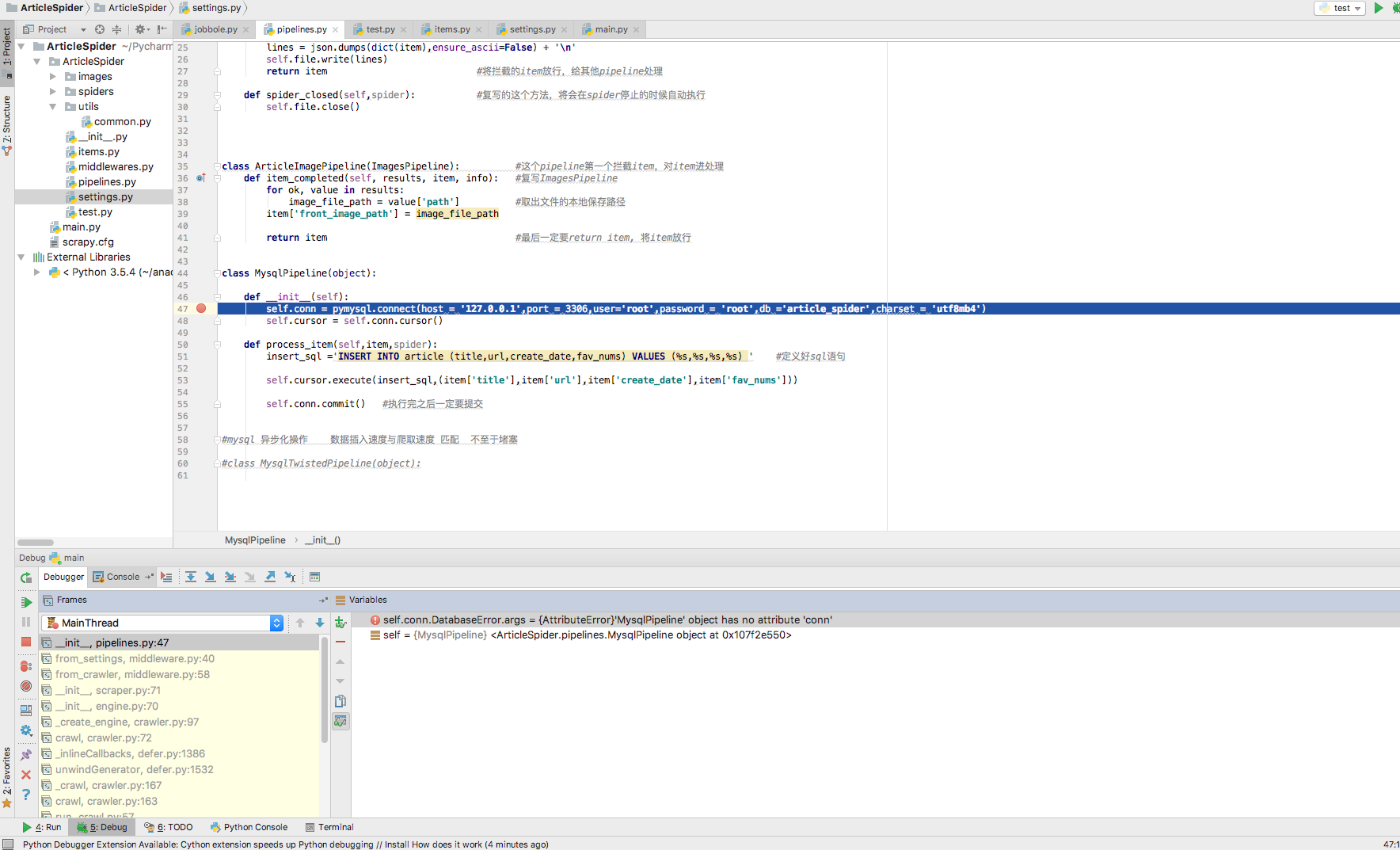
Task: Select self variable in Variables
Action: 875,635
